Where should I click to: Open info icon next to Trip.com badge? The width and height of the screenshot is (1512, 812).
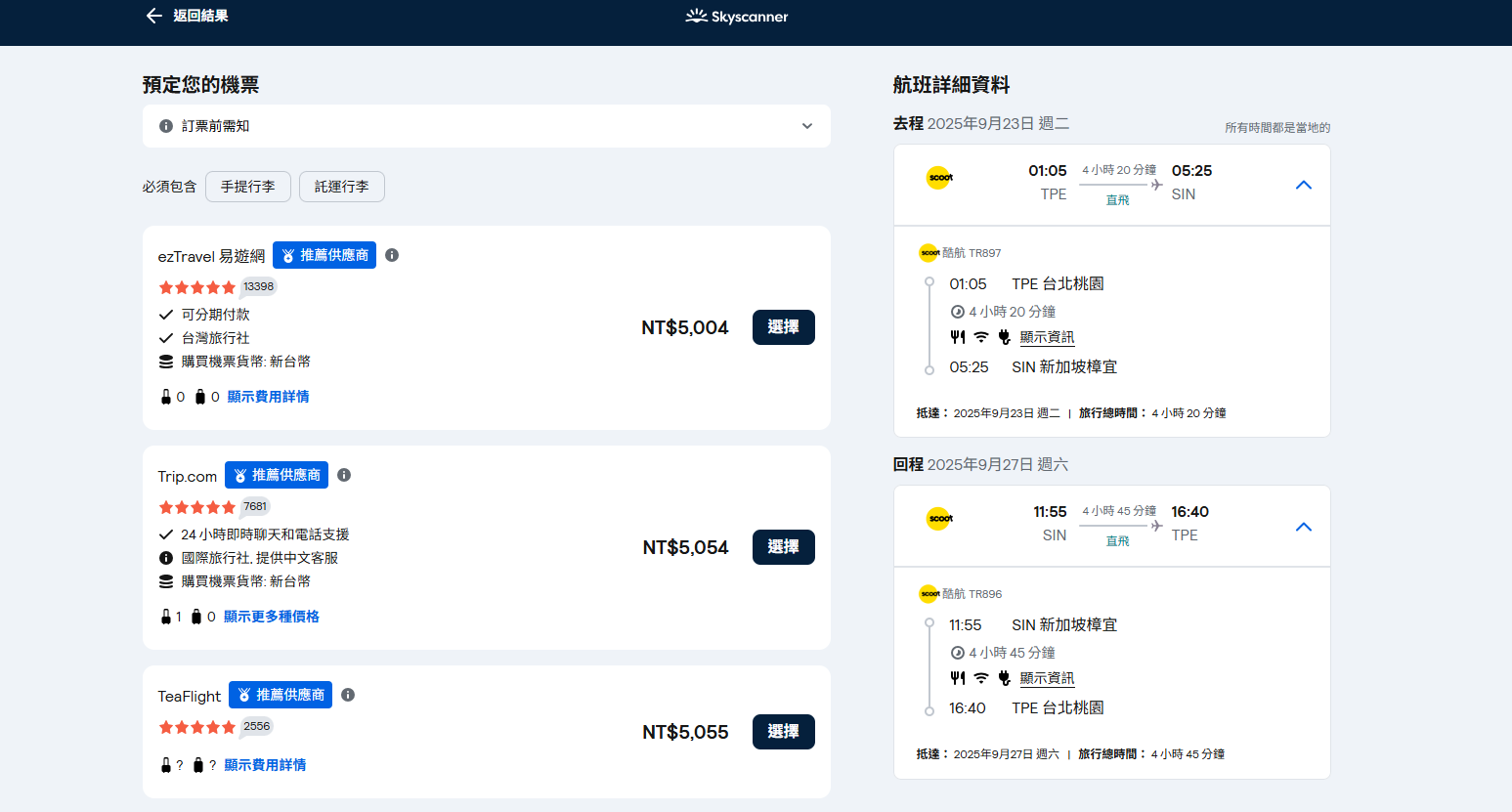point(344,475)
